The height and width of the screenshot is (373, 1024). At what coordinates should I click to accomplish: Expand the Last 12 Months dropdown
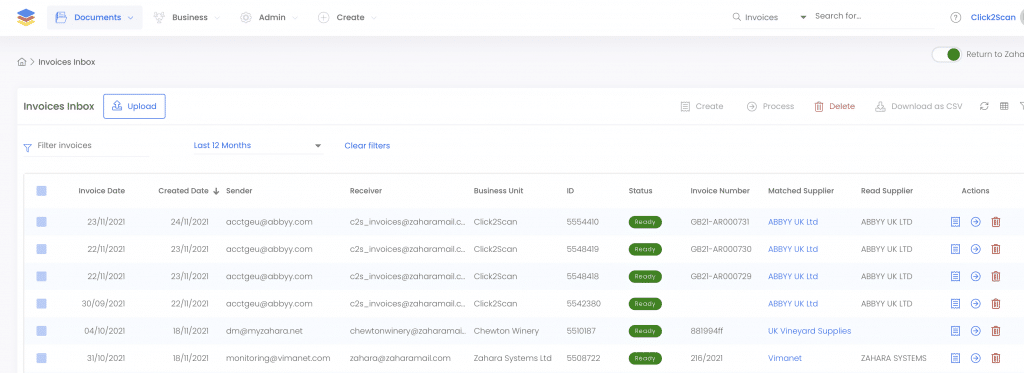[x=258, y=146]
